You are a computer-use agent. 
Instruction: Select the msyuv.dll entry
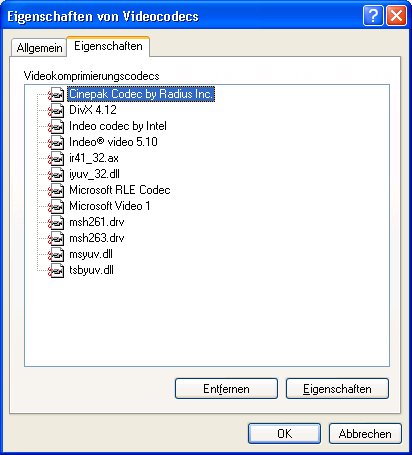click(x=91, y=254)
